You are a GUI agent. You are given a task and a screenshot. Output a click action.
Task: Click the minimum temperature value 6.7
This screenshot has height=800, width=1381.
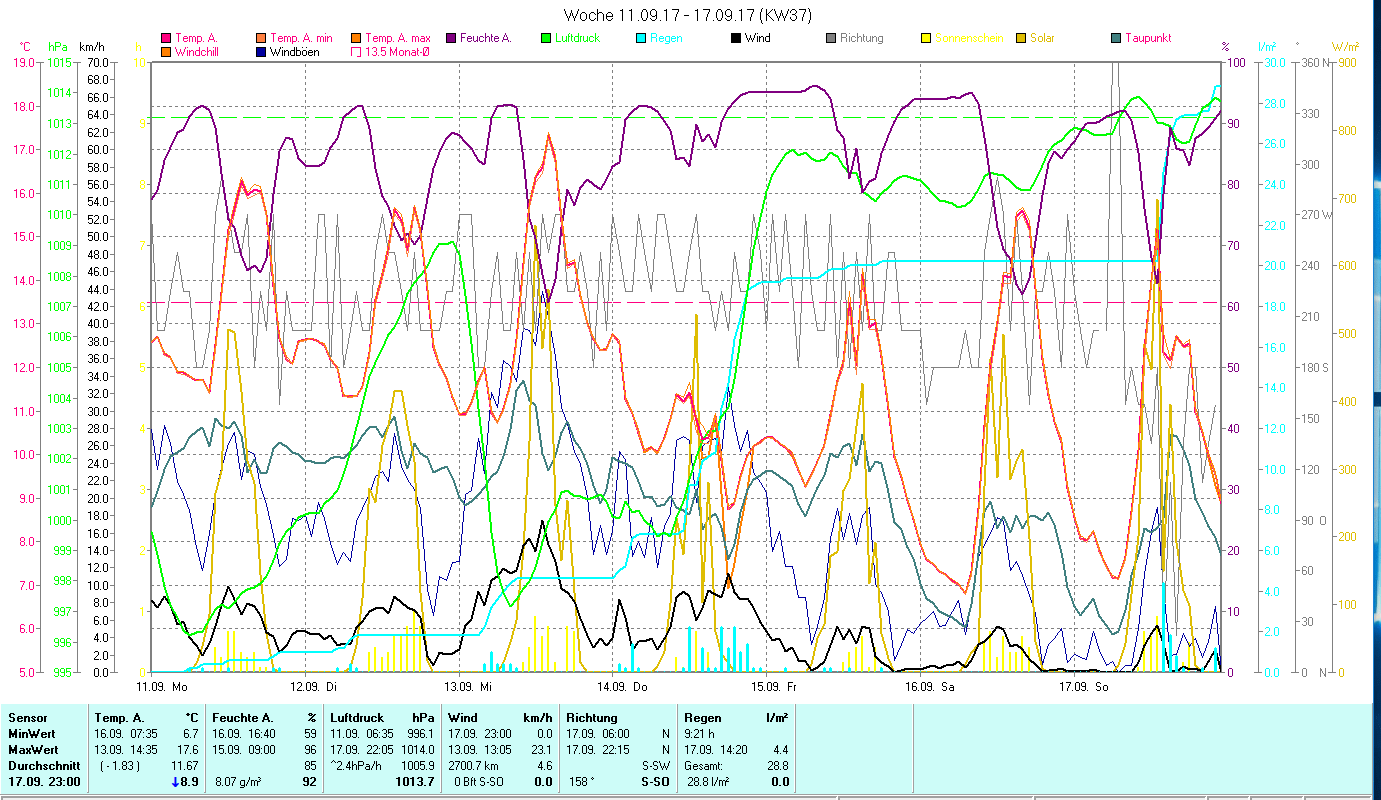click(191, 734)
